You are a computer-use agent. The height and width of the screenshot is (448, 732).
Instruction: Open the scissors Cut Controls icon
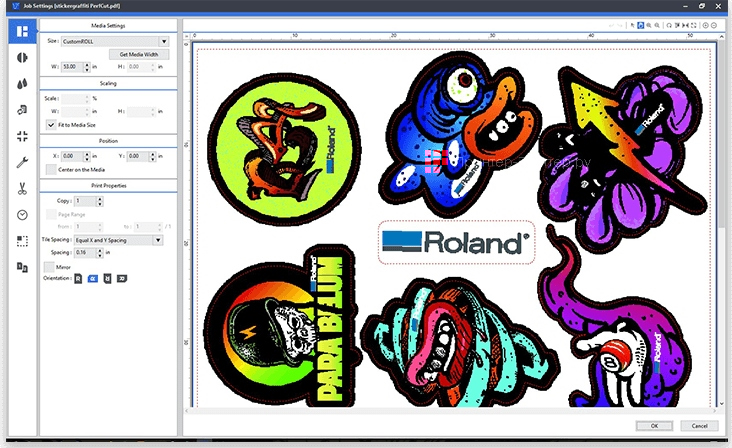click(21, 188)
